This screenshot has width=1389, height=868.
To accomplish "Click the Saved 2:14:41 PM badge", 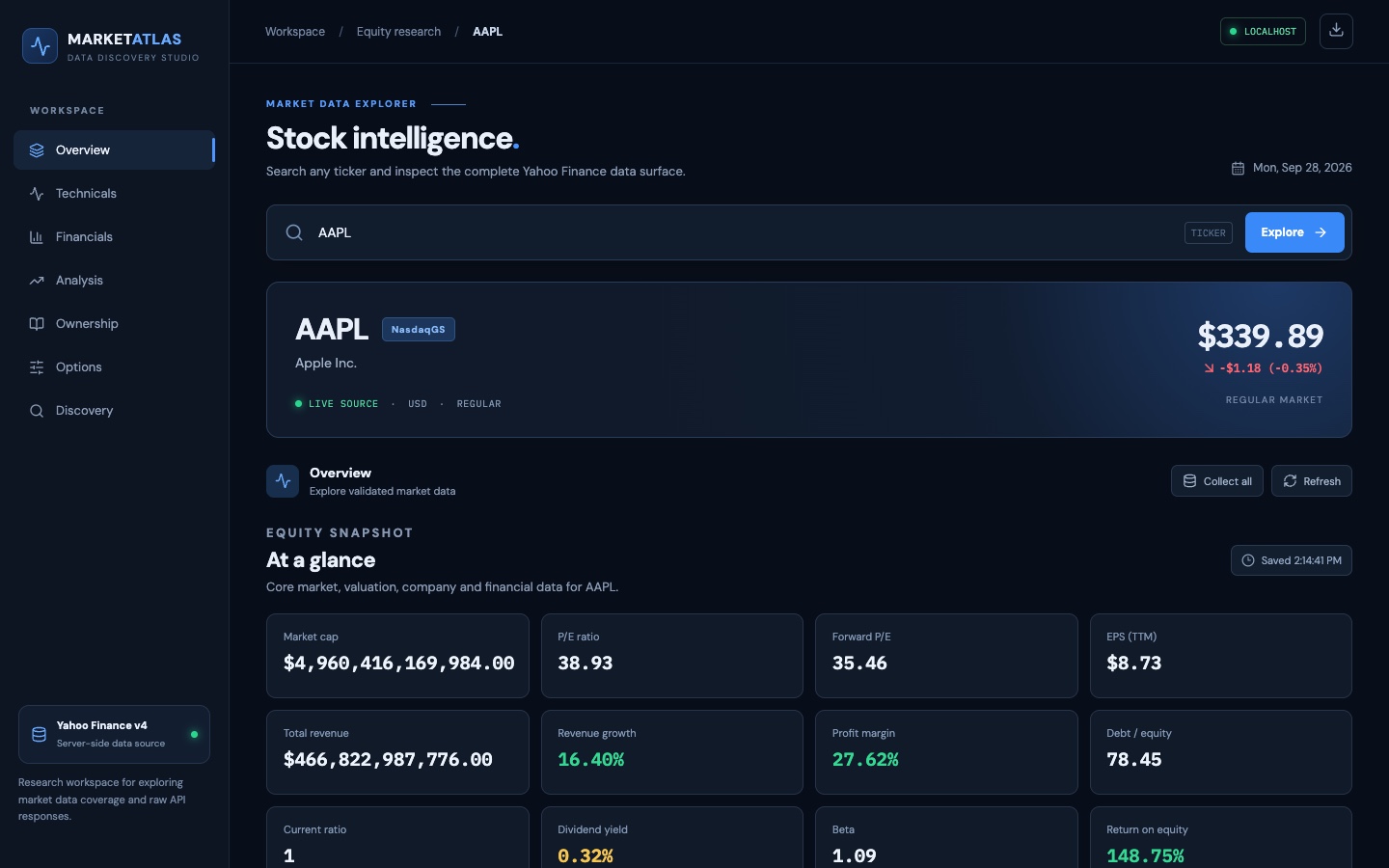I will (x=1292, y=560).
